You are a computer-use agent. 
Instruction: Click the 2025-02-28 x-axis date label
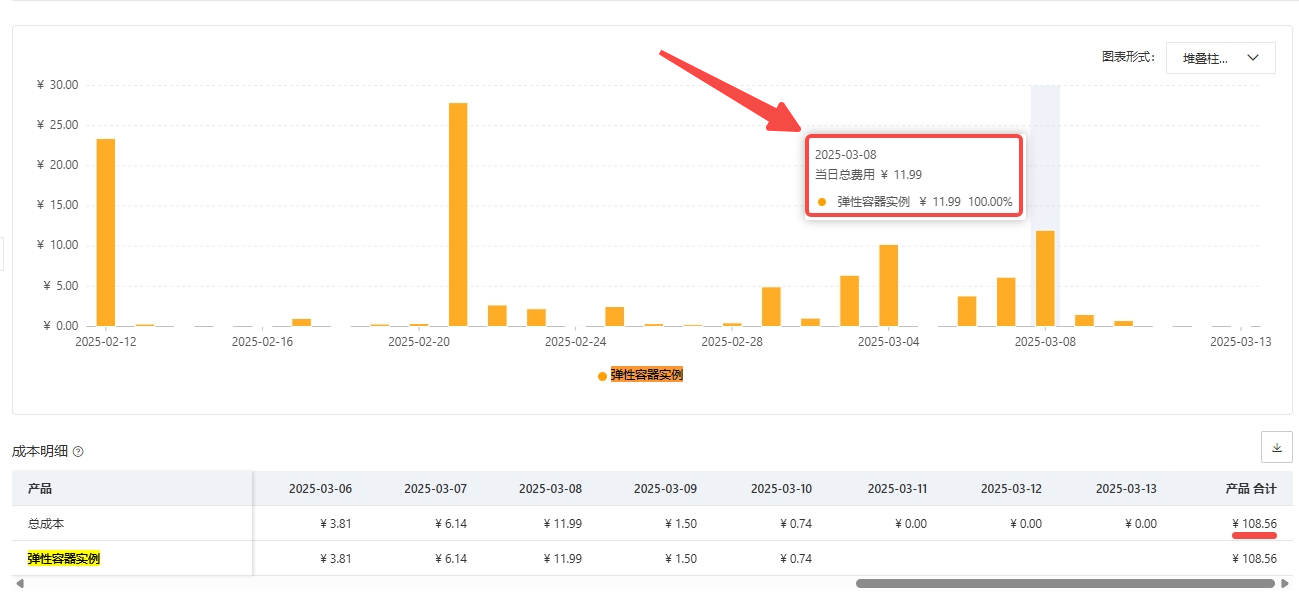click(732, 341)
